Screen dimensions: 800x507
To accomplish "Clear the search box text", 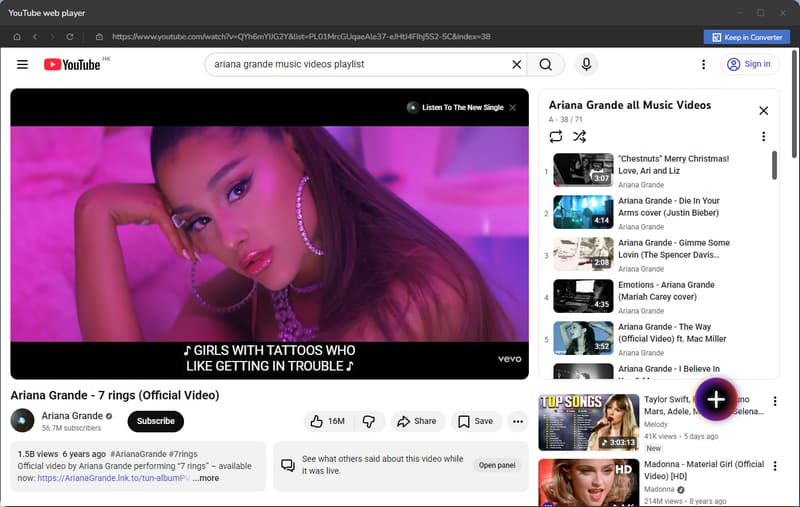I will (x=516, y=64).
